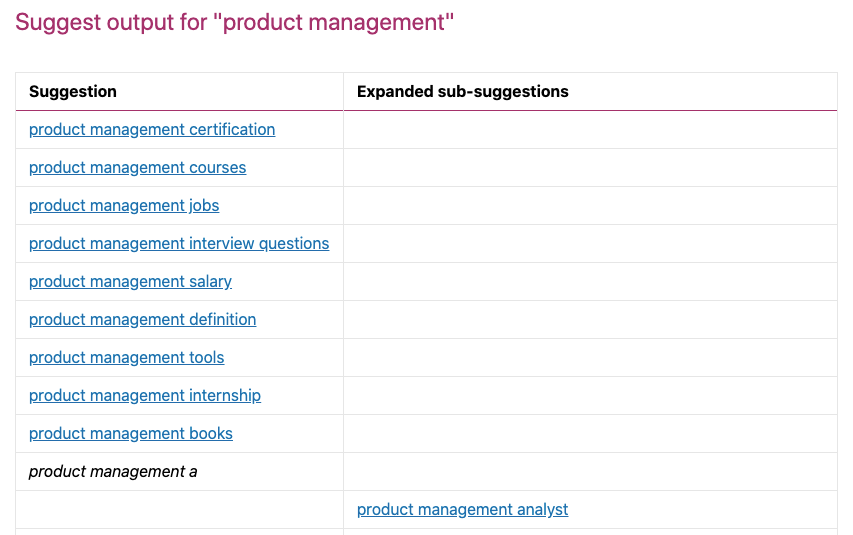This screenshot has height=535, width=853.
Task: Open the product management analyst sub-suggestion
Action: tap(462, 509)
